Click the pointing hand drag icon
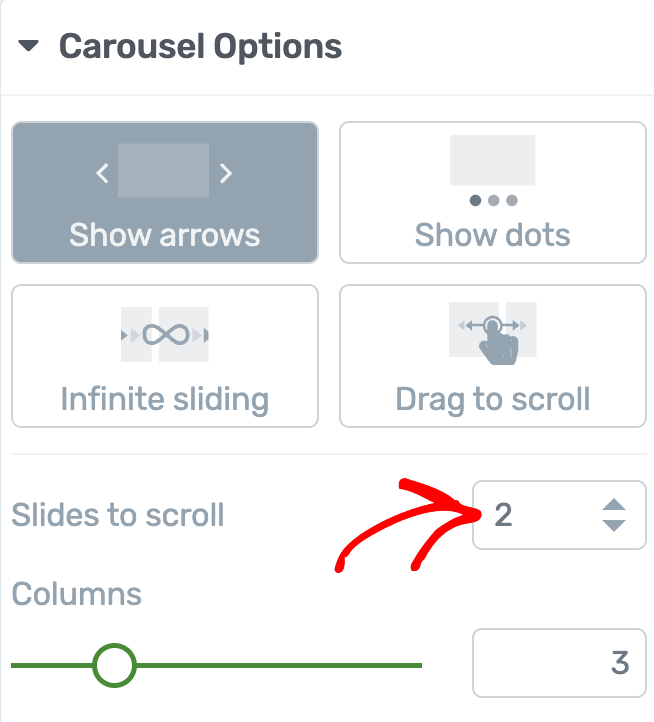This screenshot has width=654, height=722. 498,341
